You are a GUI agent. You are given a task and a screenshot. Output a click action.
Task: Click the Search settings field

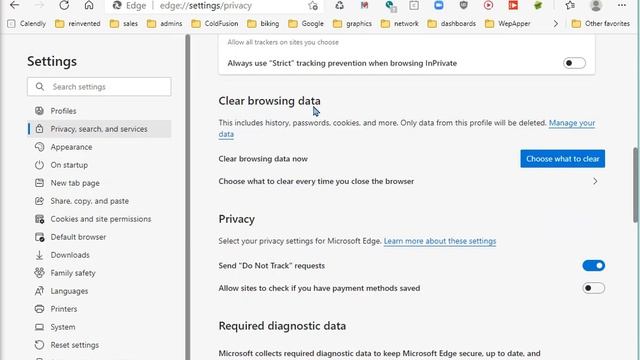click(x=99, y=87)
